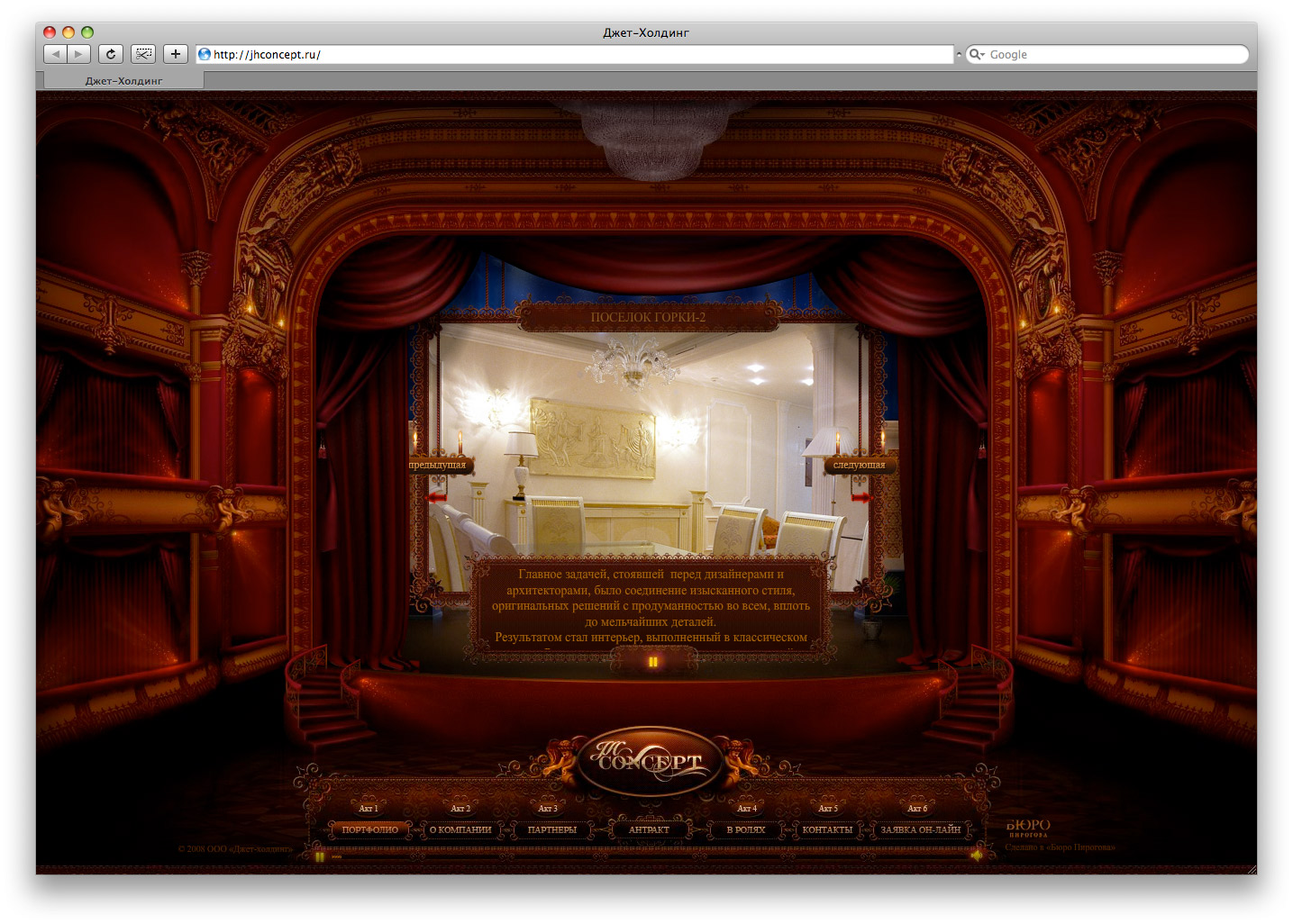The height and width of the screenshot is (924, 1293).
Task: Open the ПОРТФОЛИО menu item
Action: [369, 829]
